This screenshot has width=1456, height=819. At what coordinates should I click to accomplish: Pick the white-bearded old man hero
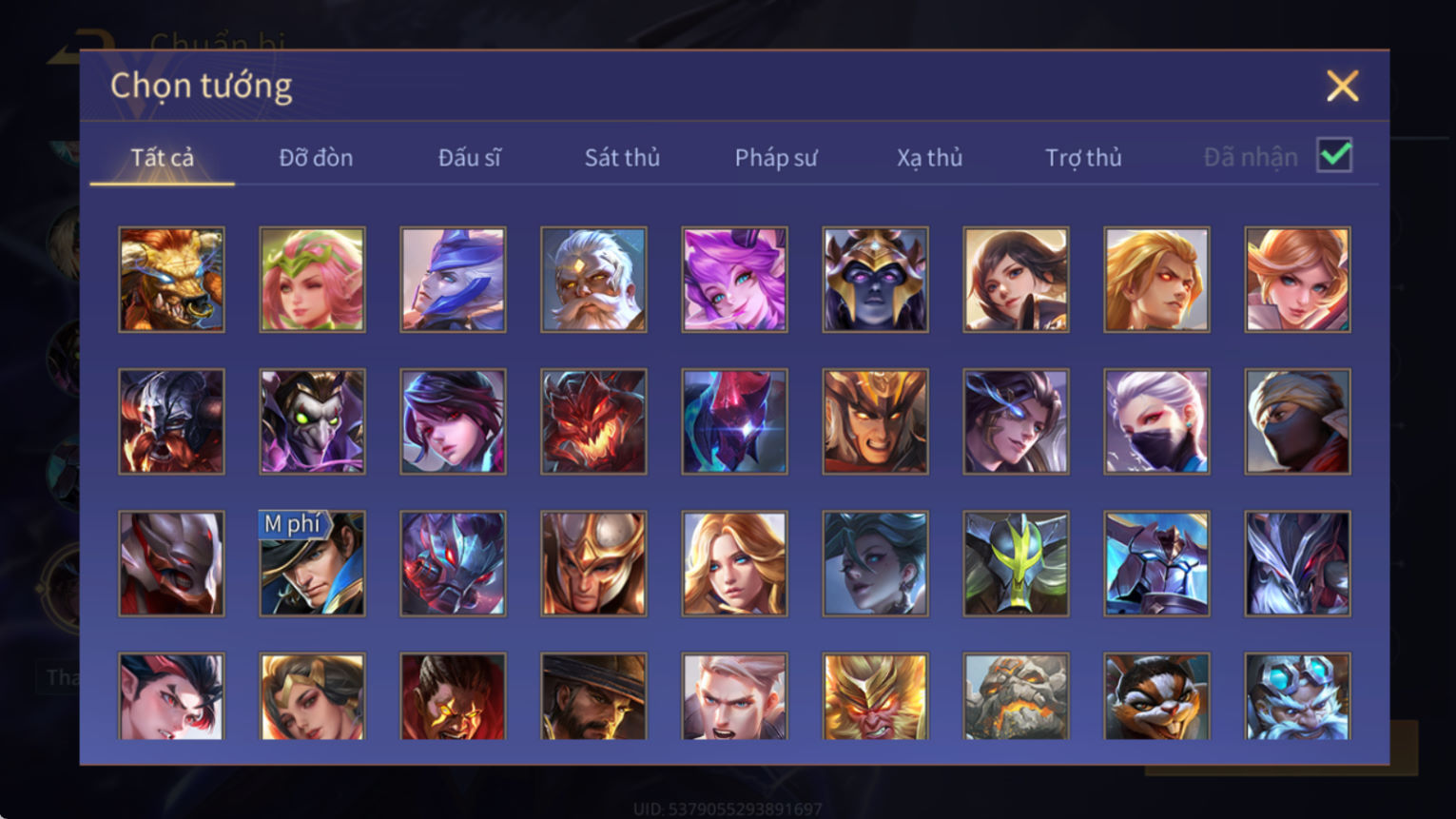click(x=593, y=280)
